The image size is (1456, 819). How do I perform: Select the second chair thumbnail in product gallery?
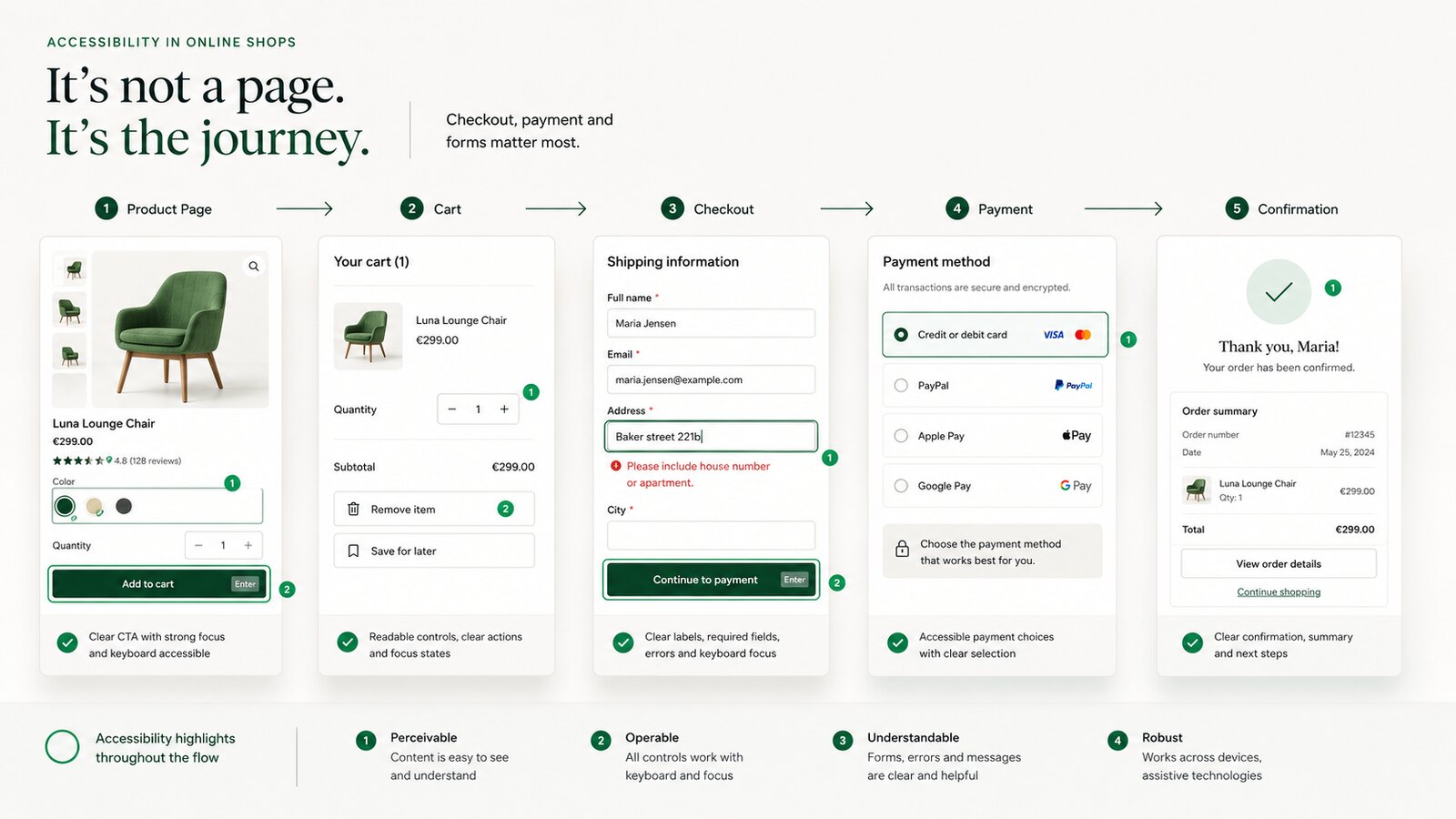[x=70, y=310]
